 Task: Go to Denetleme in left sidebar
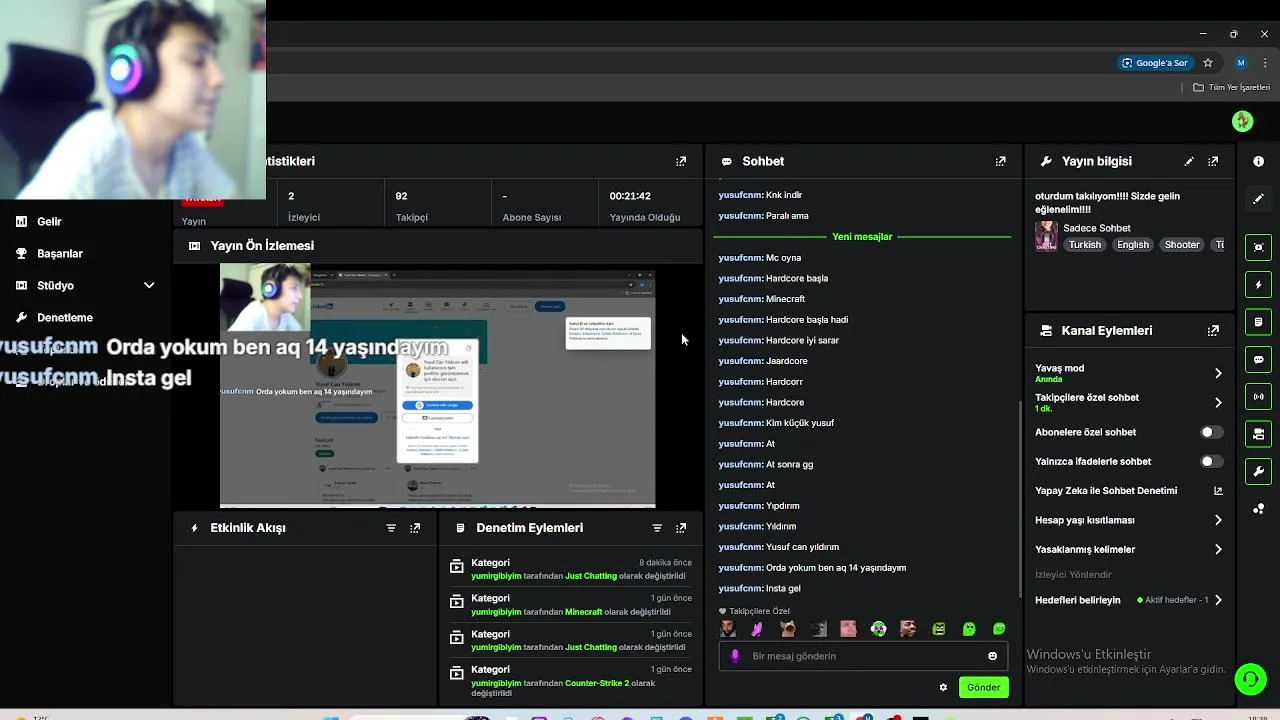[64, 318]
